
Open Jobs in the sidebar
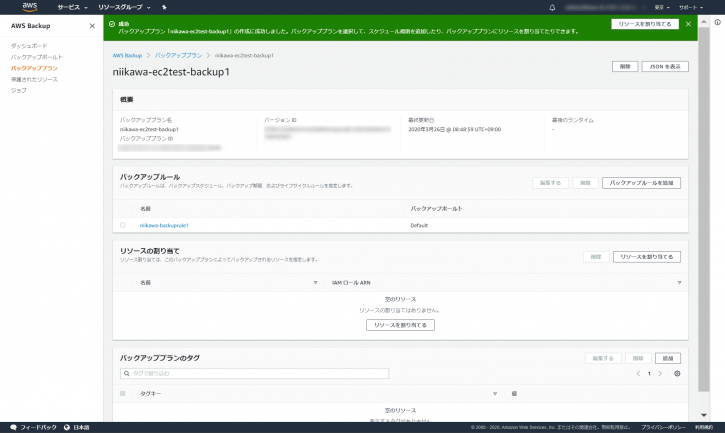click(x=18, y=90)
